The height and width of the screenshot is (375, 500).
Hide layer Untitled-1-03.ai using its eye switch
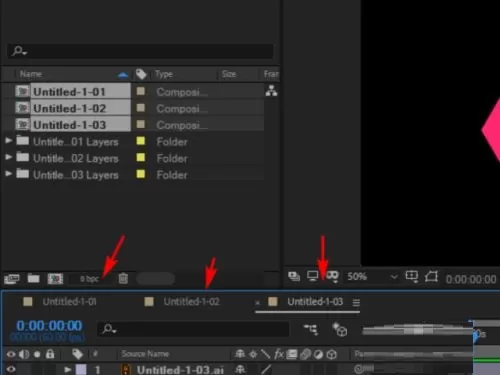tap(11, 369)
